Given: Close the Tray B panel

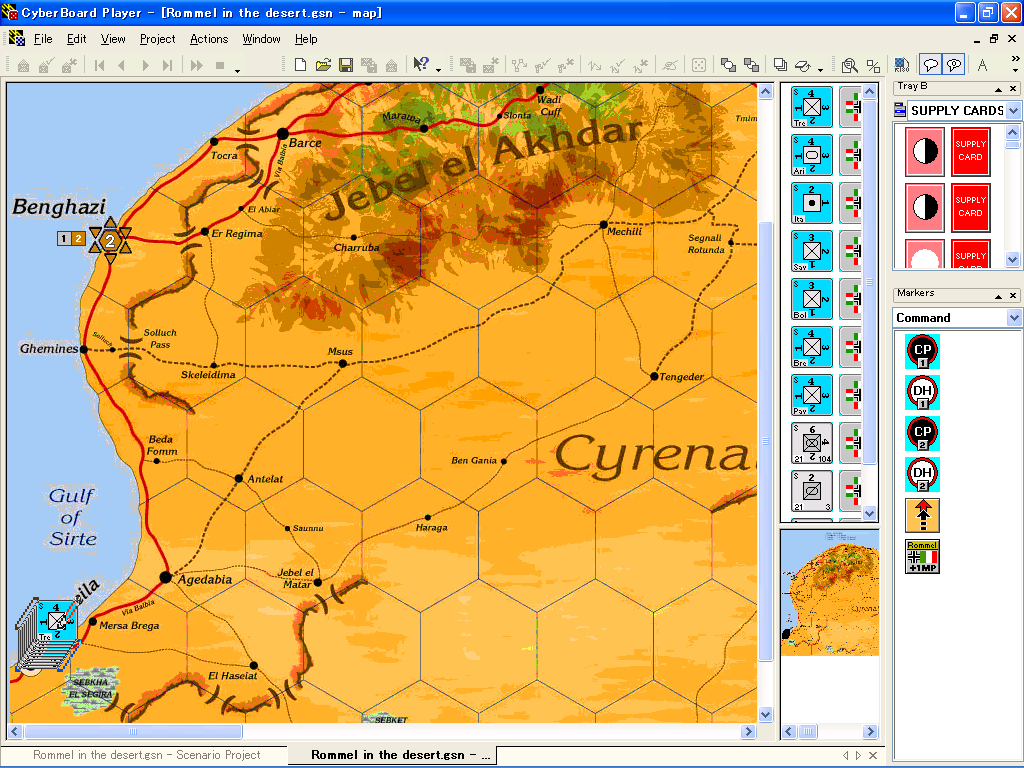Looking at the screenshot, I should [1013, 89].
